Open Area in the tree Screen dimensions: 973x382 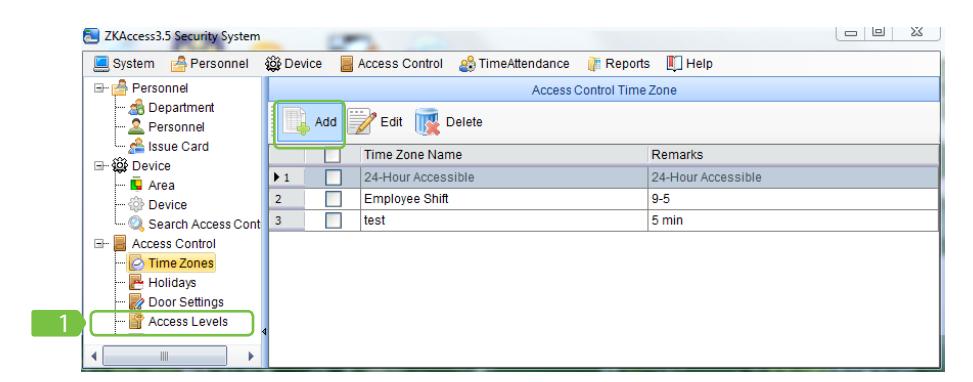pyautogui.click(x=161, y=185)
